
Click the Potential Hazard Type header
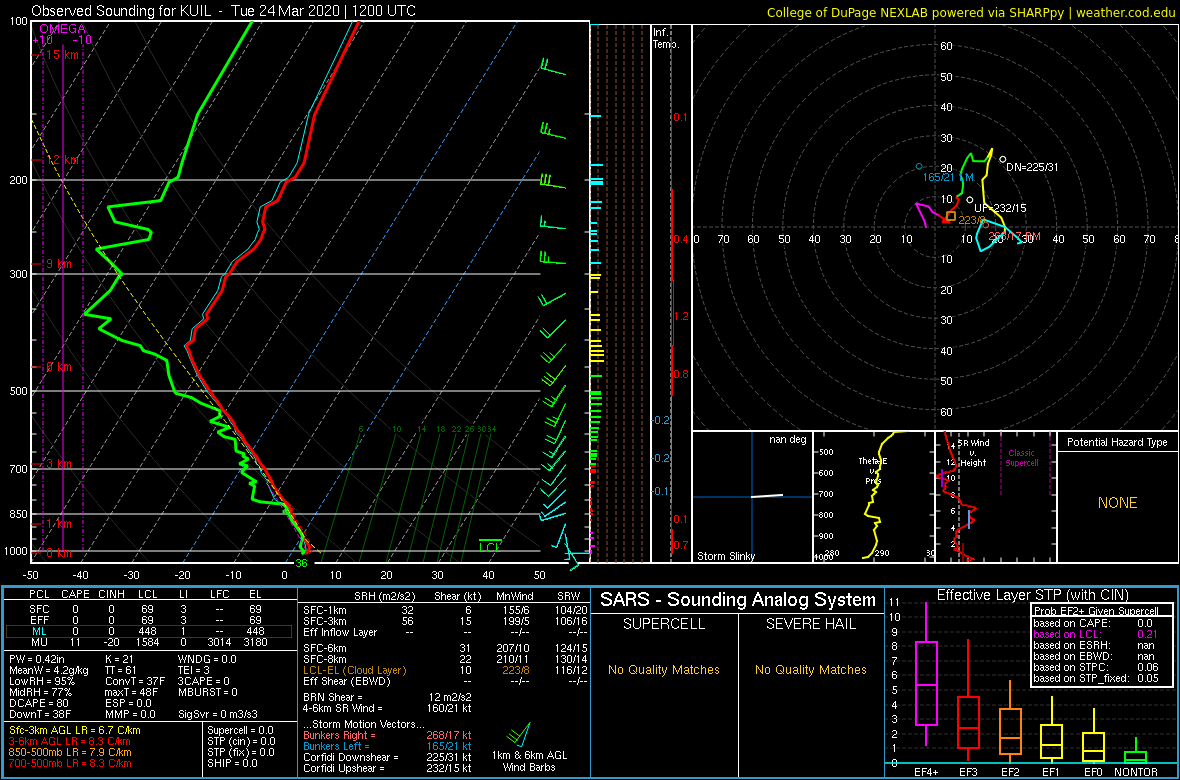coord(1118,443)
